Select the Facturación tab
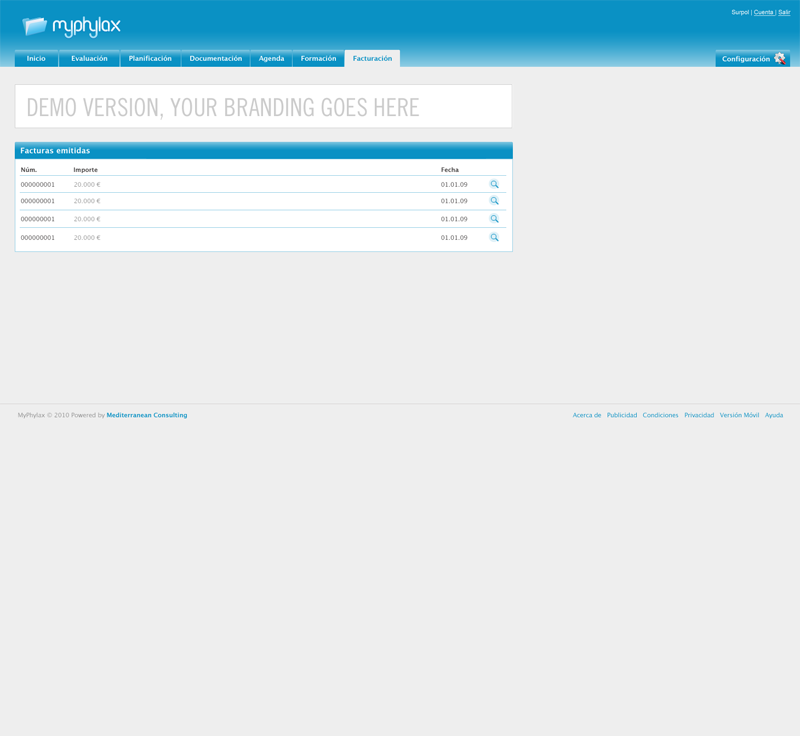This screenshot has height=736, width=800. (372, 59)
